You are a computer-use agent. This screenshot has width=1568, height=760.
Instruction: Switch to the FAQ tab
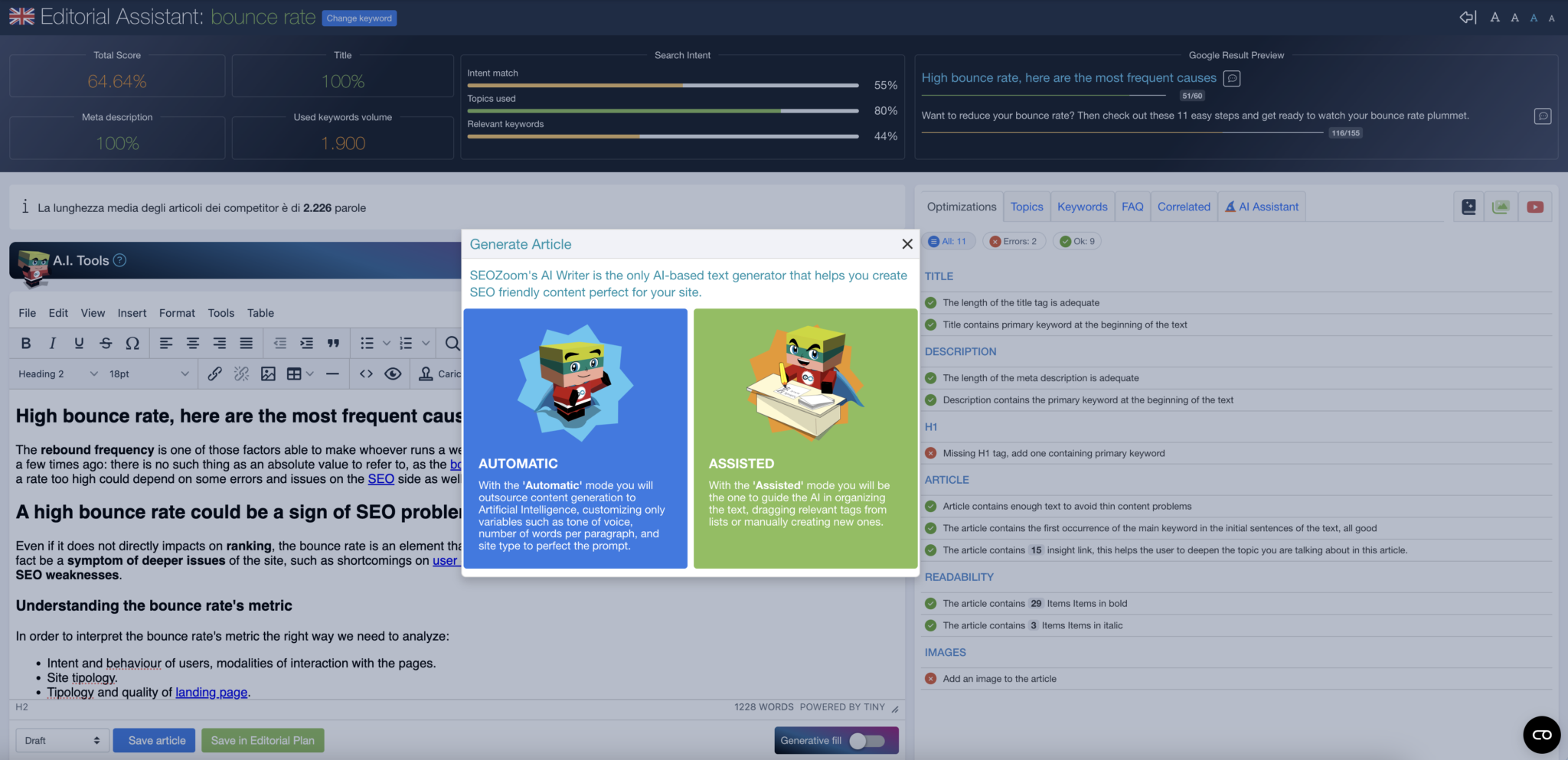[1132, 207]
